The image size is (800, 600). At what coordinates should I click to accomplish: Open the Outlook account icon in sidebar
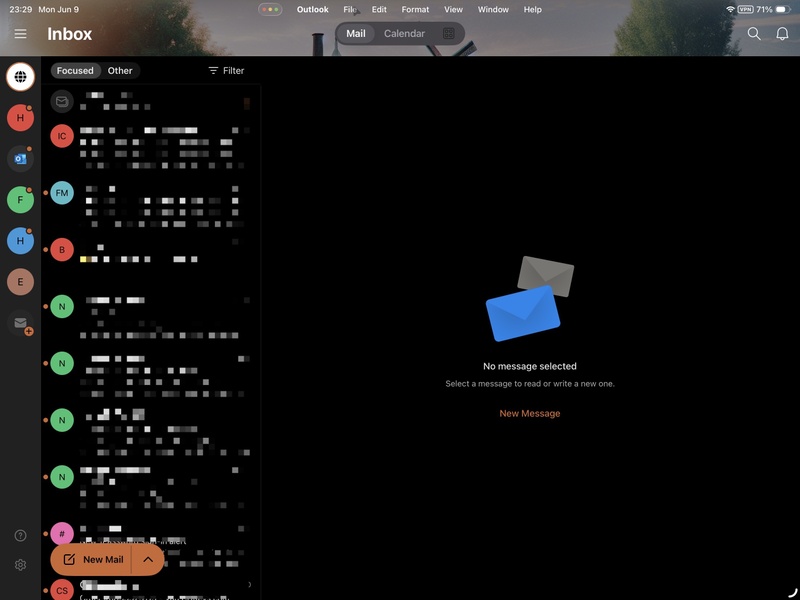pos(20,159)
